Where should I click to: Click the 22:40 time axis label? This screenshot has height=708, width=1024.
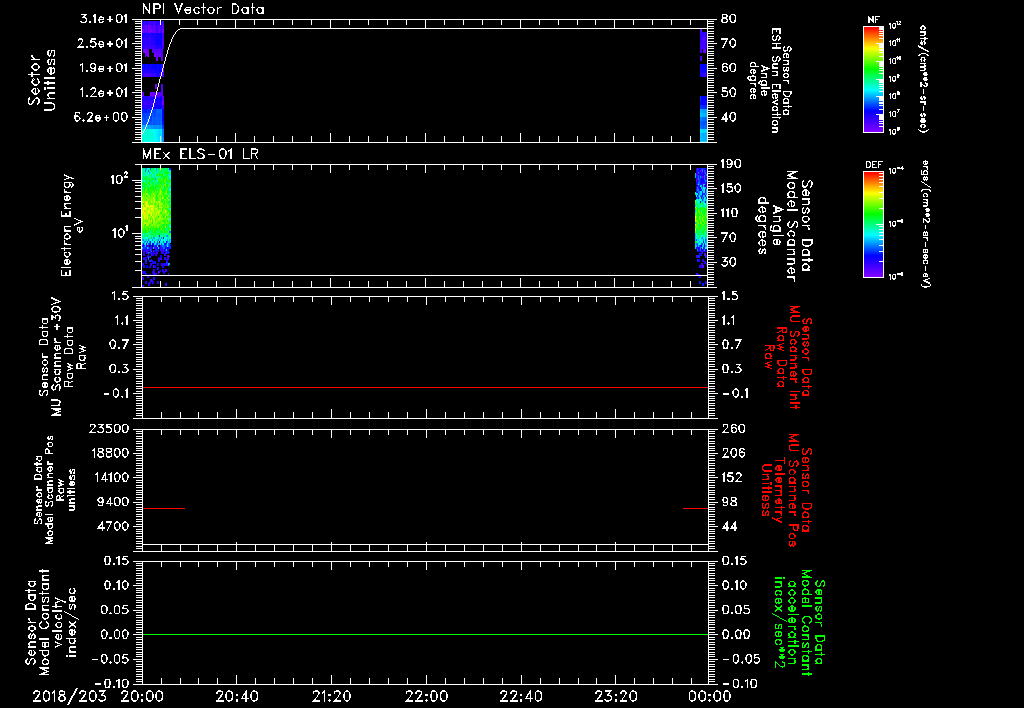click(521, 696)
